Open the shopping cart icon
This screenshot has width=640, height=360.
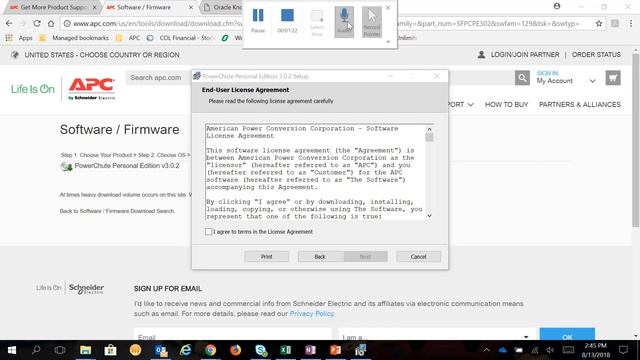point(613,78)
